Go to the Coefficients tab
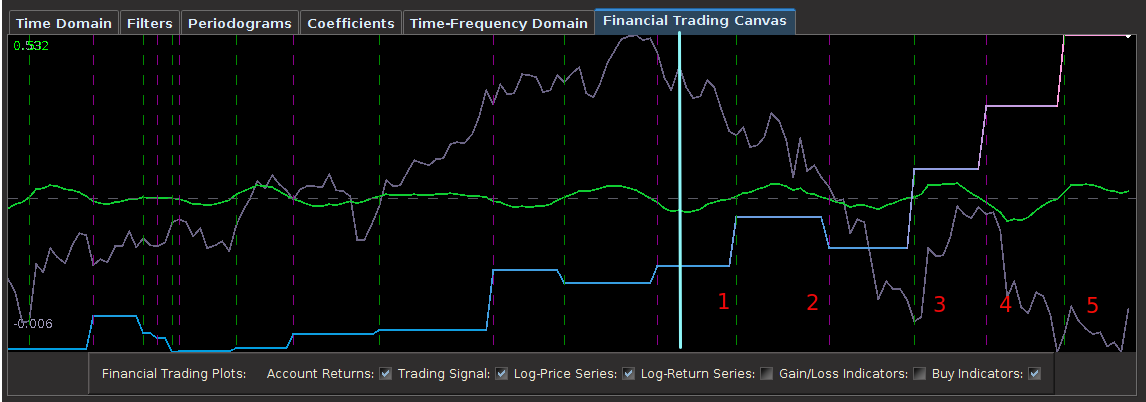 click(x=351, y=23)
